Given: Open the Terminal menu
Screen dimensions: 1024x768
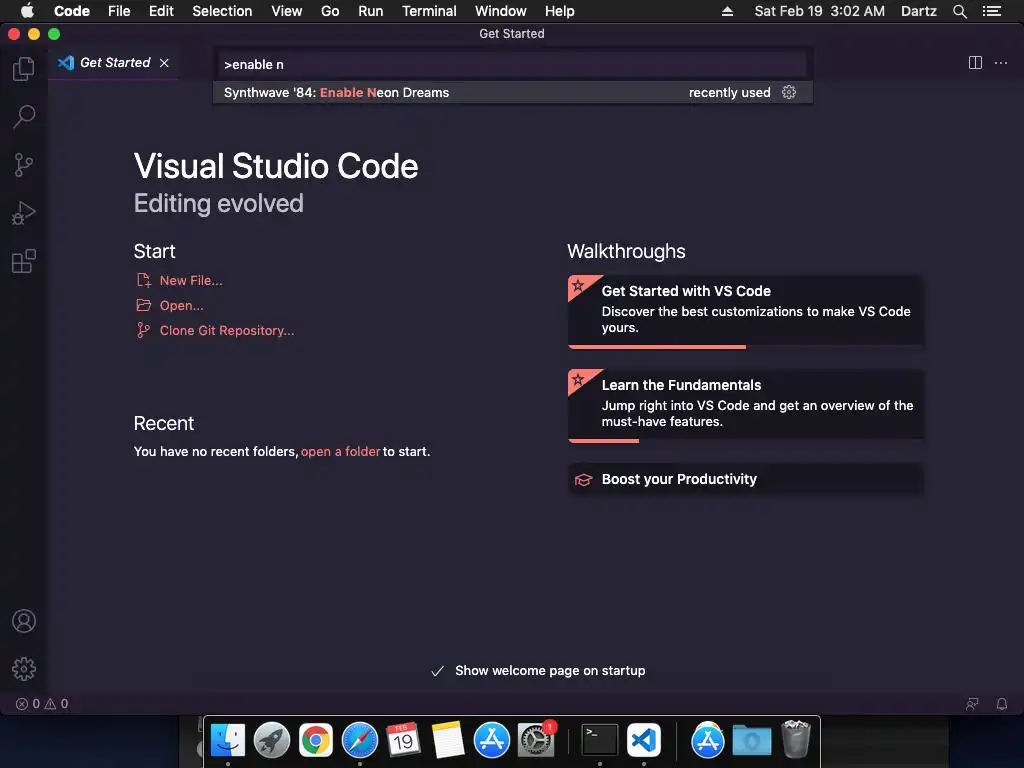Looking at the screenshot, I should [x=429, y=11].
